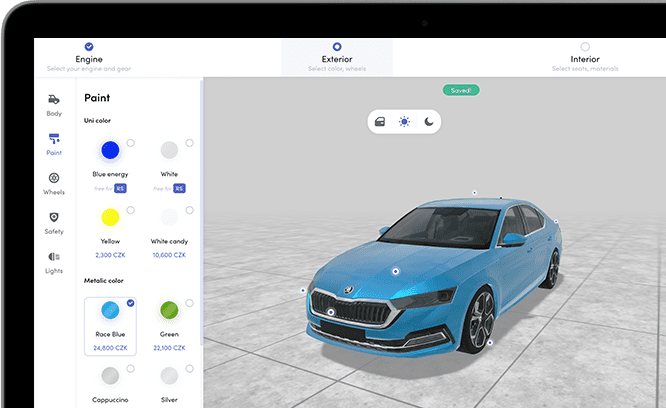Pick the Green metallic swatch
Image resolution: width=666 pixels, height=408 pixels.
(169, 310)
